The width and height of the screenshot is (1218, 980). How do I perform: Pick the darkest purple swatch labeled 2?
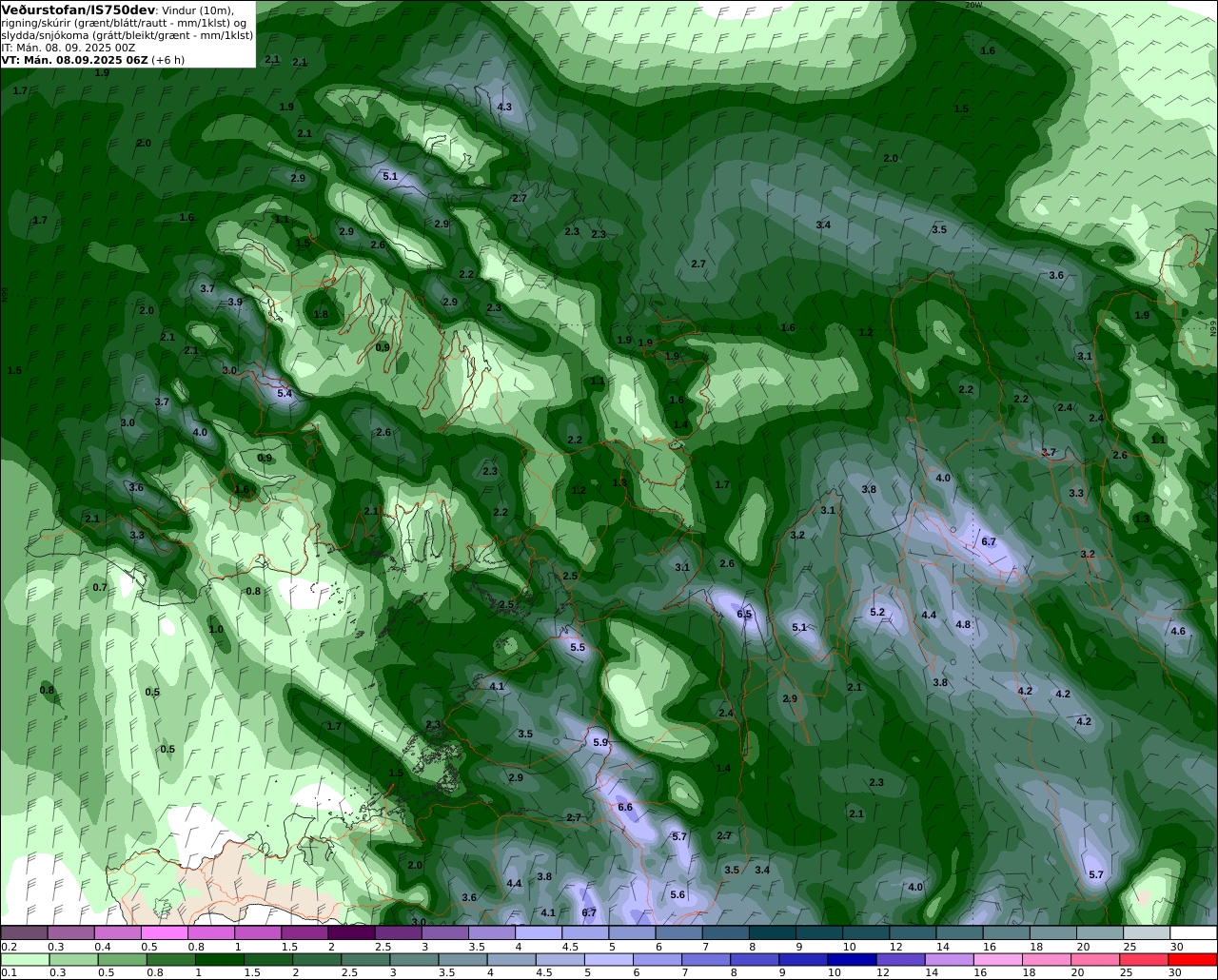[x=351, y=933]
